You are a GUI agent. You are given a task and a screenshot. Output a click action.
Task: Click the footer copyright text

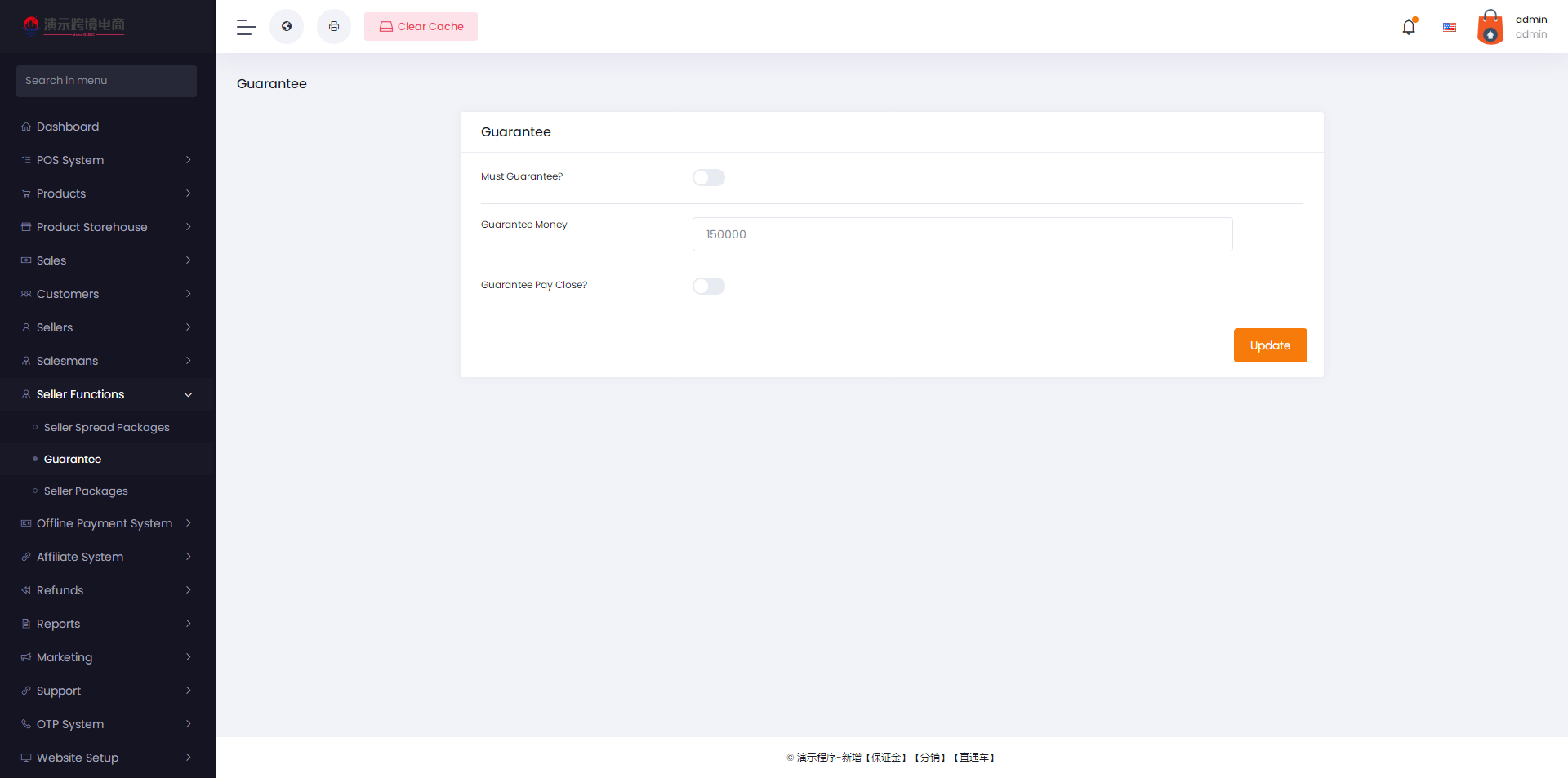click(x=891, y=758)
